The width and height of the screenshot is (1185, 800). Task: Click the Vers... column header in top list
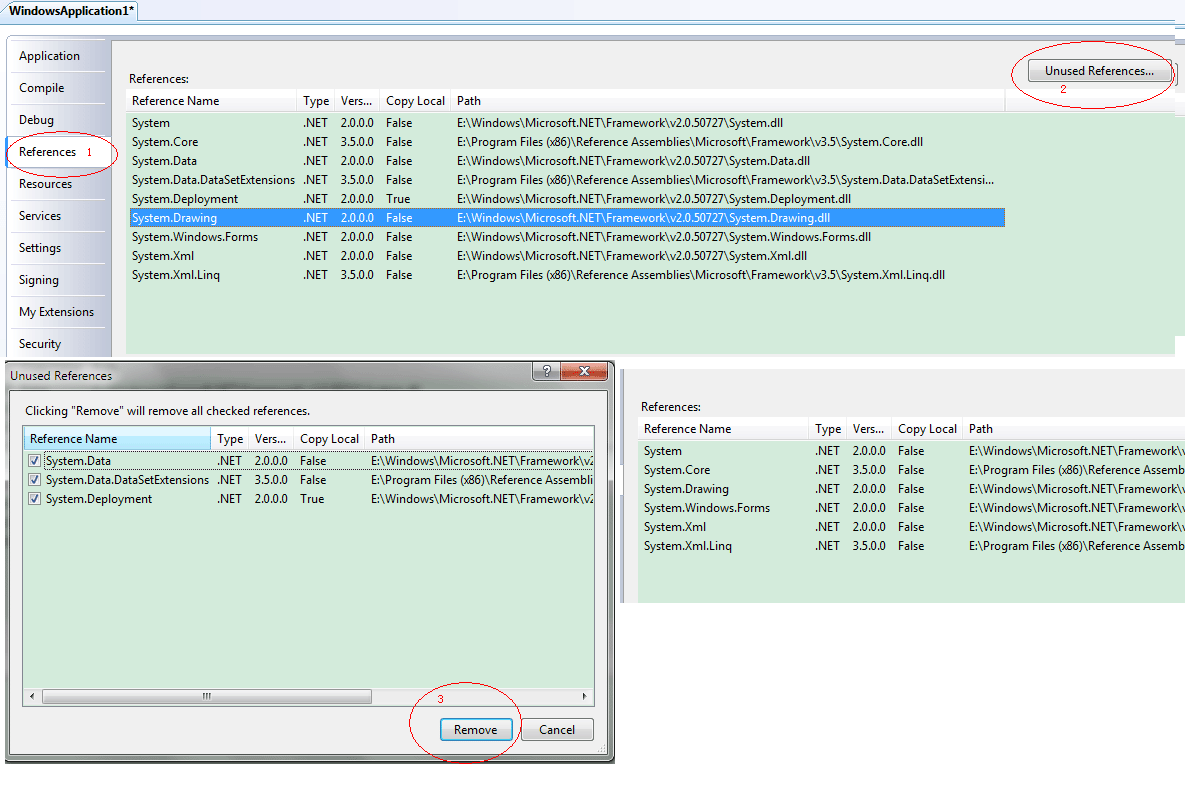click(356, 100)
